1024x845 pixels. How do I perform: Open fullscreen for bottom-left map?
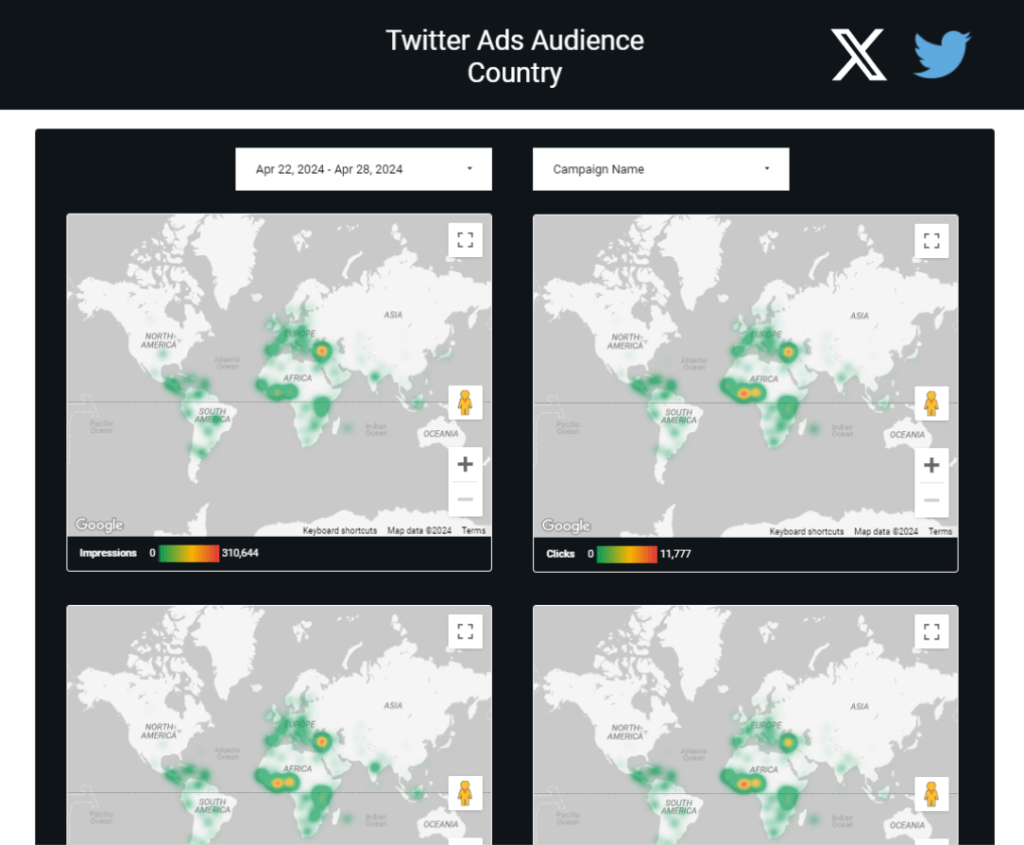point(465,631)
